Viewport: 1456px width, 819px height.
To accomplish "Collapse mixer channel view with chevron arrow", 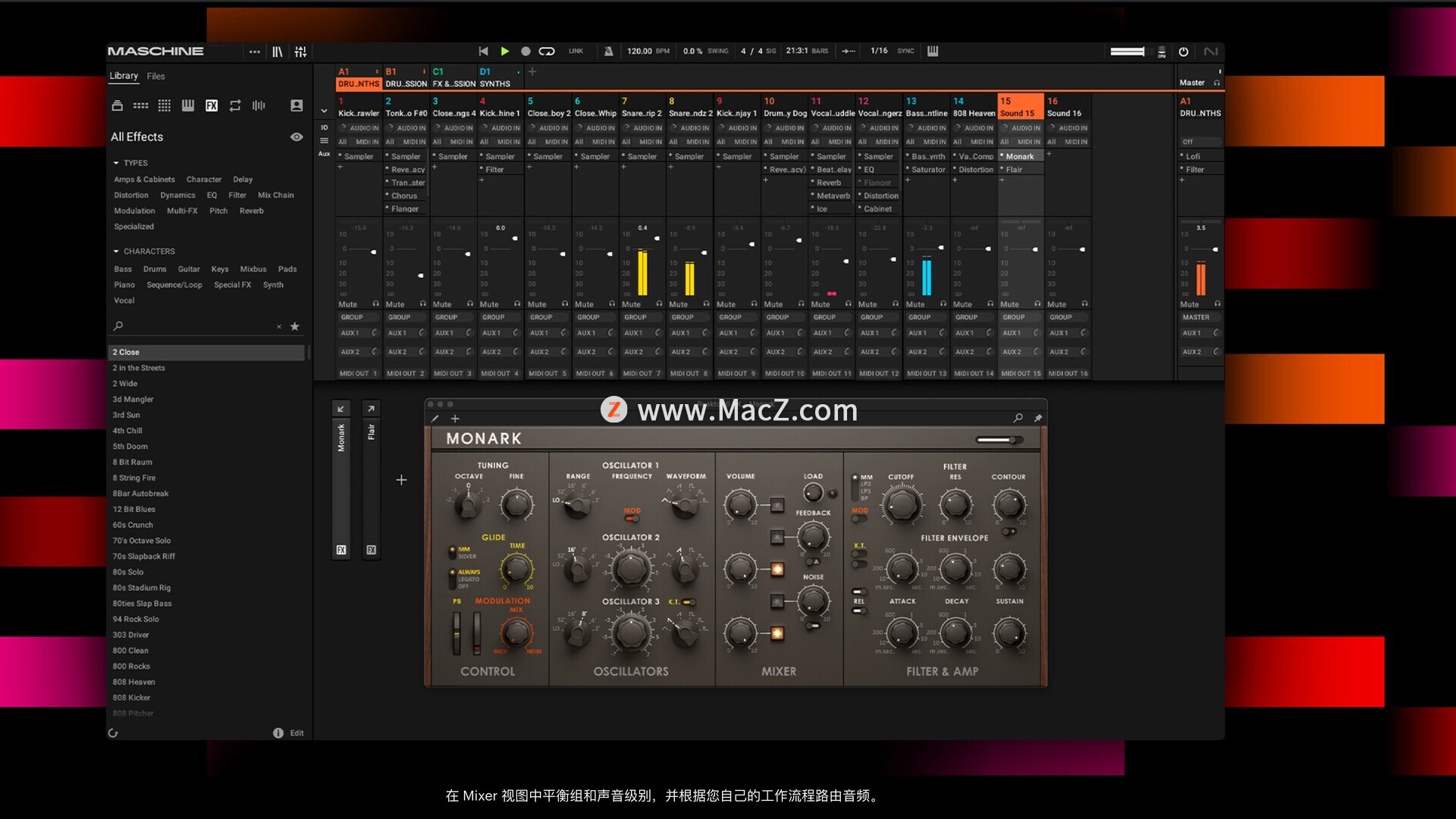I will pos(324,111).
